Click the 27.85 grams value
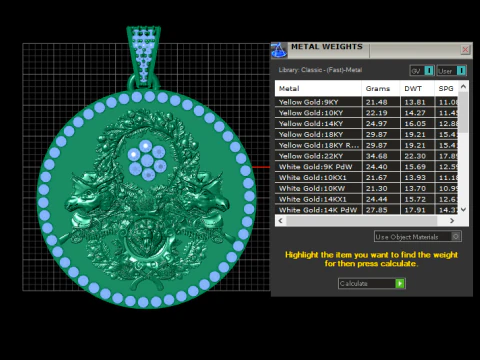Viewport: 480px width, 360px height. coord(376,210)
